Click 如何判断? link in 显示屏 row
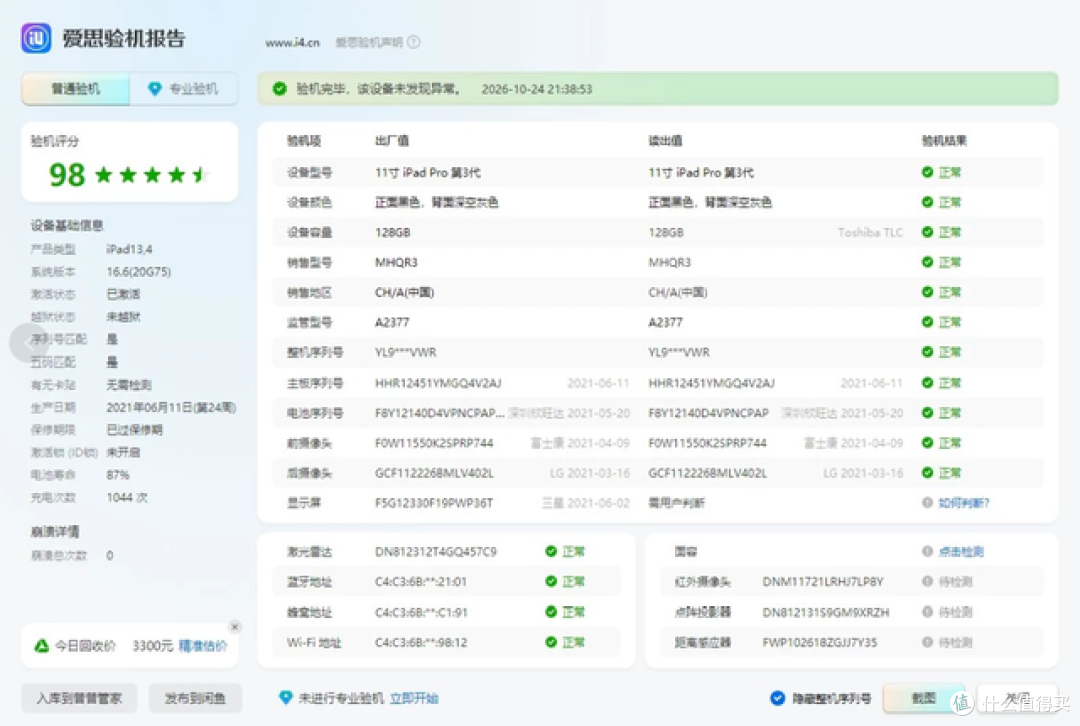 pyautogui.click(x=964, y=503)
